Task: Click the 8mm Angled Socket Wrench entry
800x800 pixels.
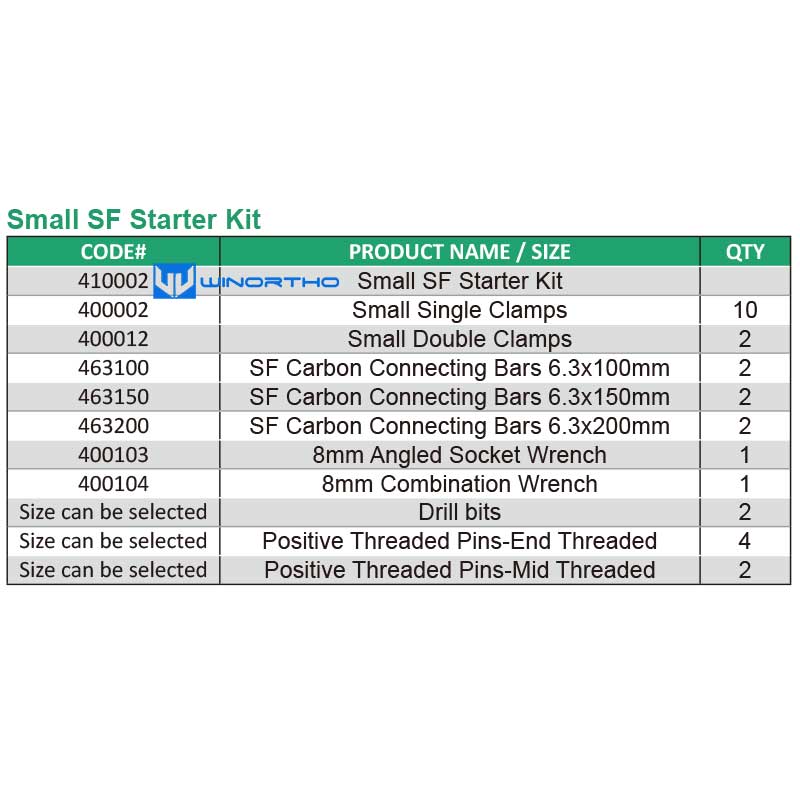Action: [x=460, y=455]
